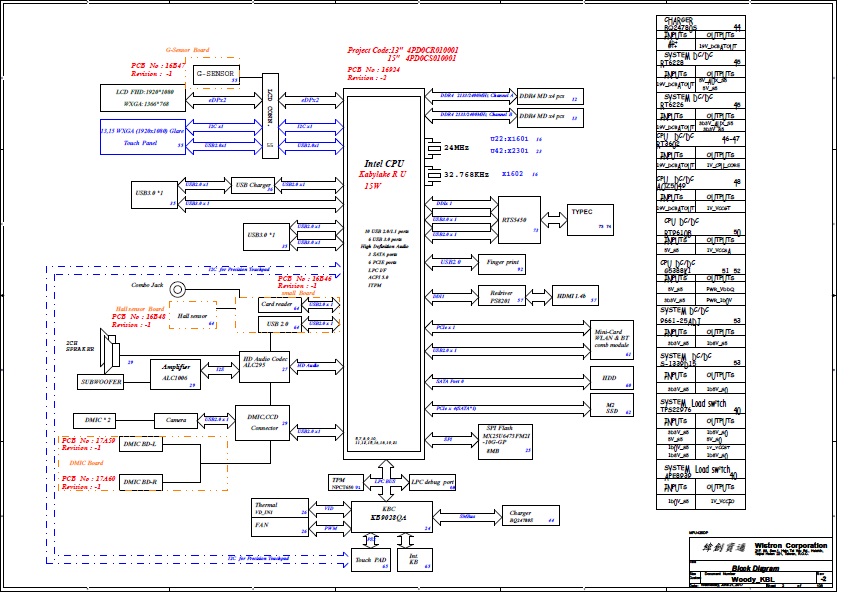Click the Hall sensor block

click(x=193, y=316)
